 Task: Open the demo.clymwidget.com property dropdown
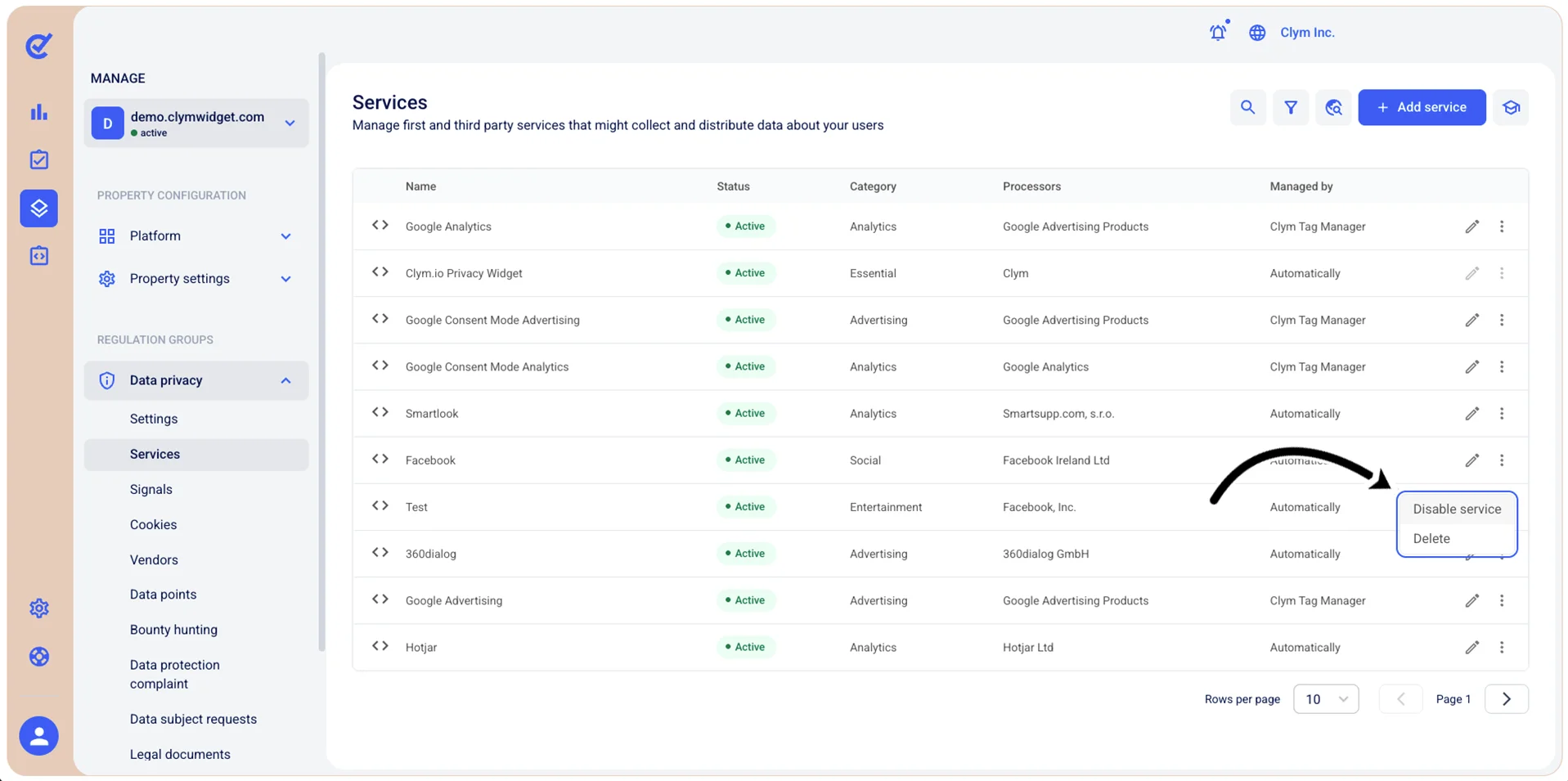(196, 123)
